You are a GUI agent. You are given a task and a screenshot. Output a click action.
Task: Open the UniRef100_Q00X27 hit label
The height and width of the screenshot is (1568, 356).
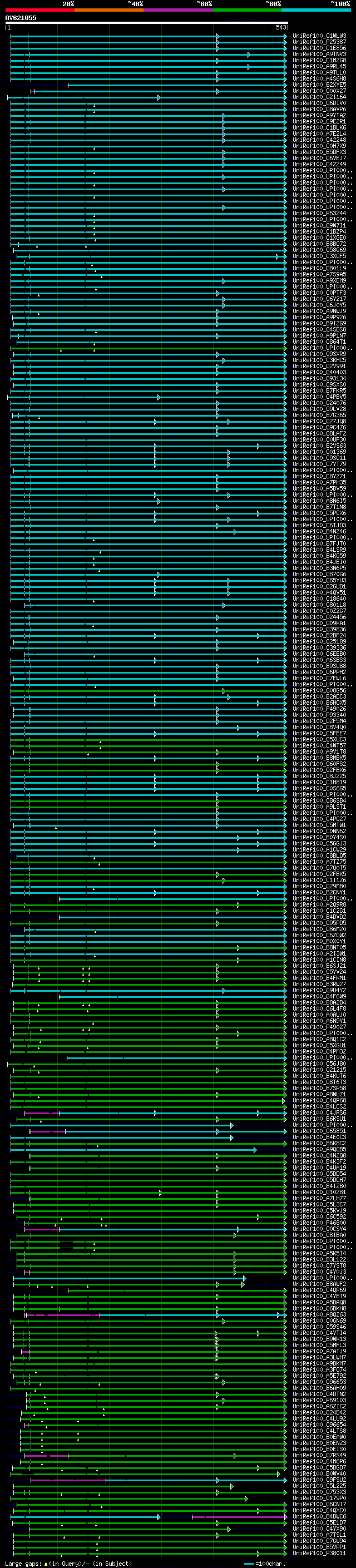point(319,91)
